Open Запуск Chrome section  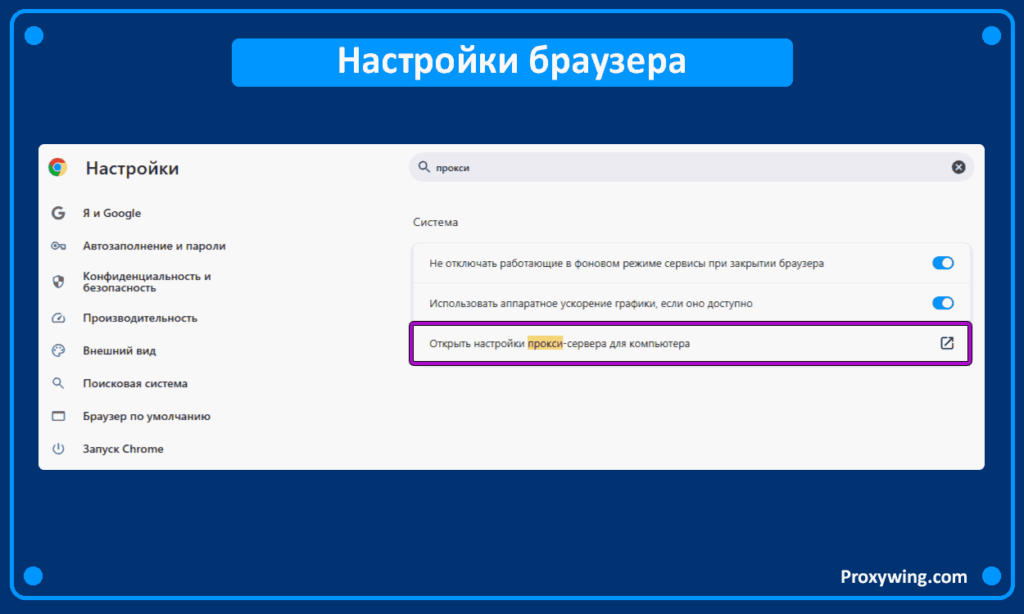(123, 449)
